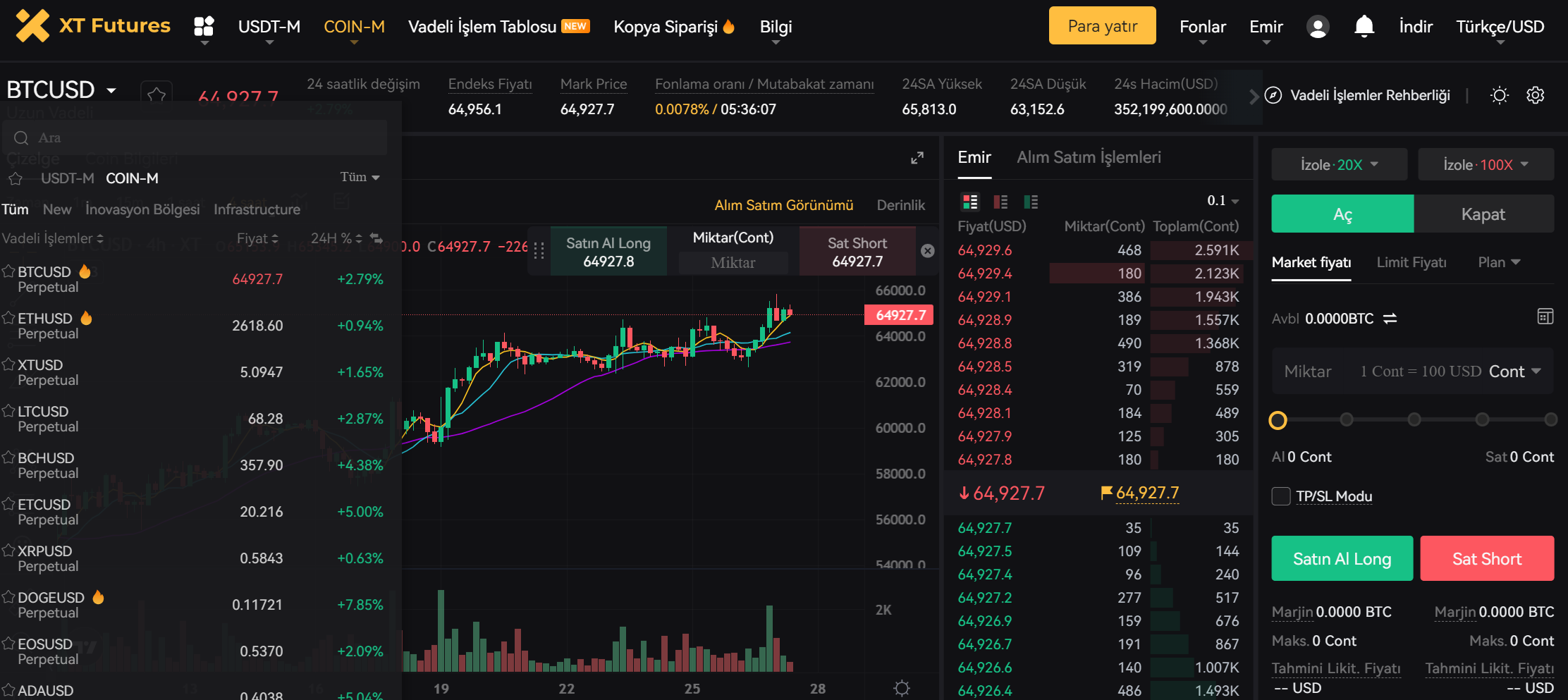
Task: Click the transfer arrows beside 0.0000BTC
Action: click(x=1390, y=319)
